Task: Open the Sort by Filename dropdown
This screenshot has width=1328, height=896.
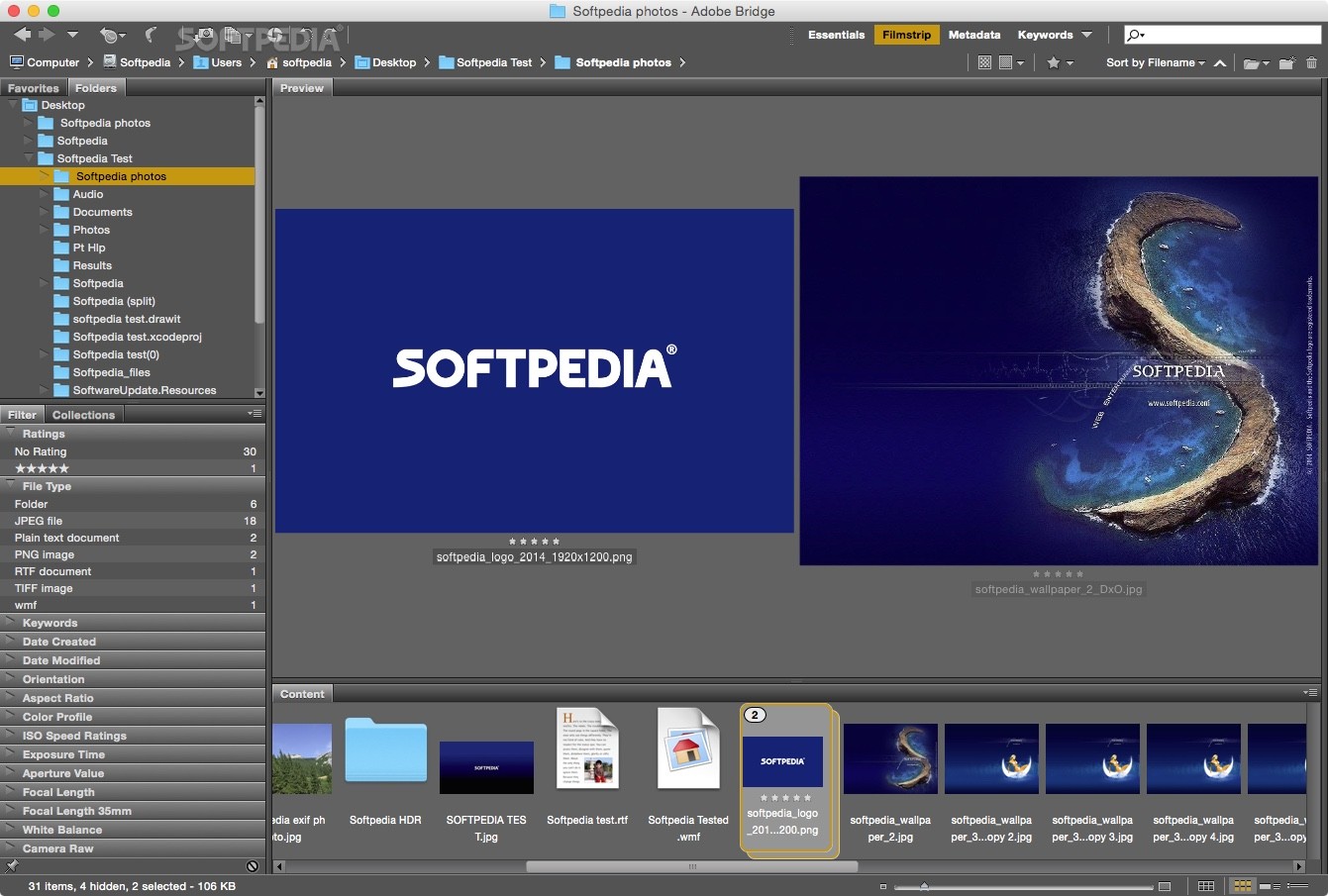Action: click(x=1155, y=62)
